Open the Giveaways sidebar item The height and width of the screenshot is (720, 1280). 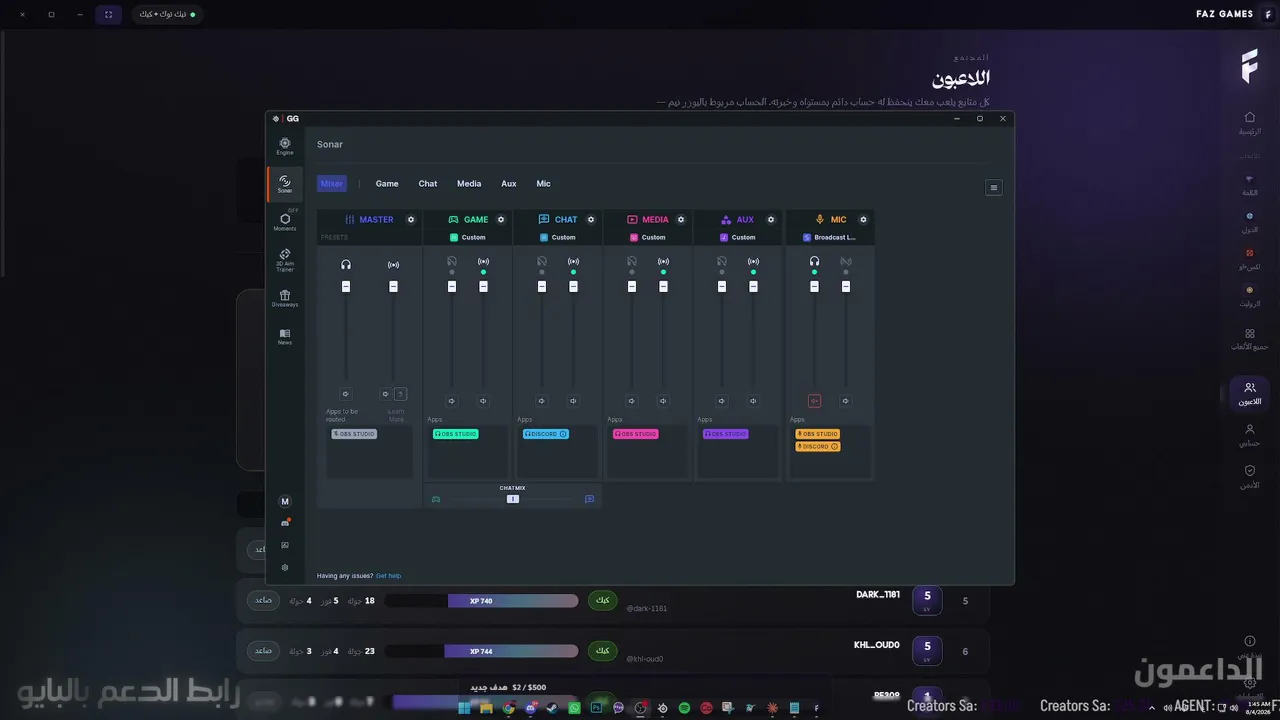(x=285, y=298)
